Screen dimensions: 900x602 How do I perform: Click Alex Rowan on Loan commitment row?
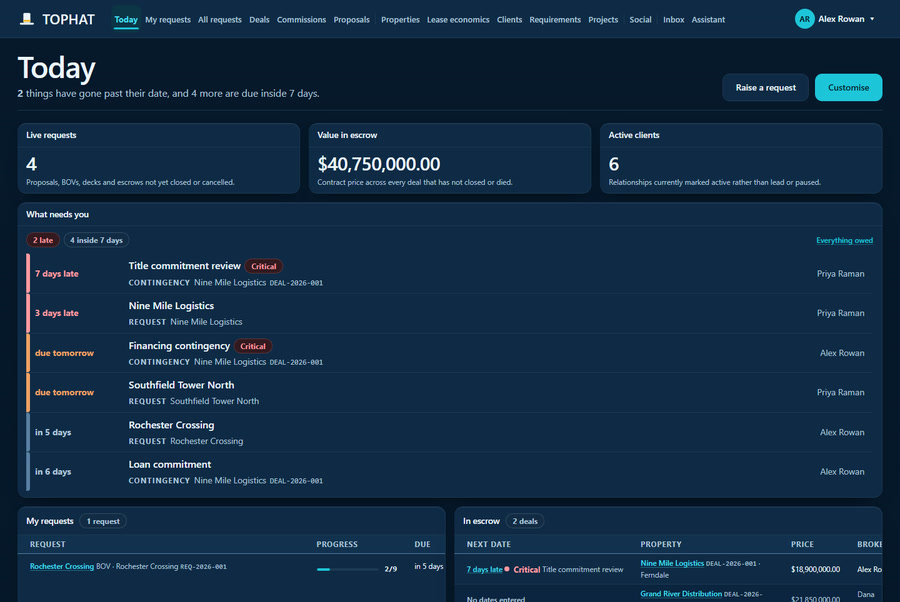[x=841, y=472]
